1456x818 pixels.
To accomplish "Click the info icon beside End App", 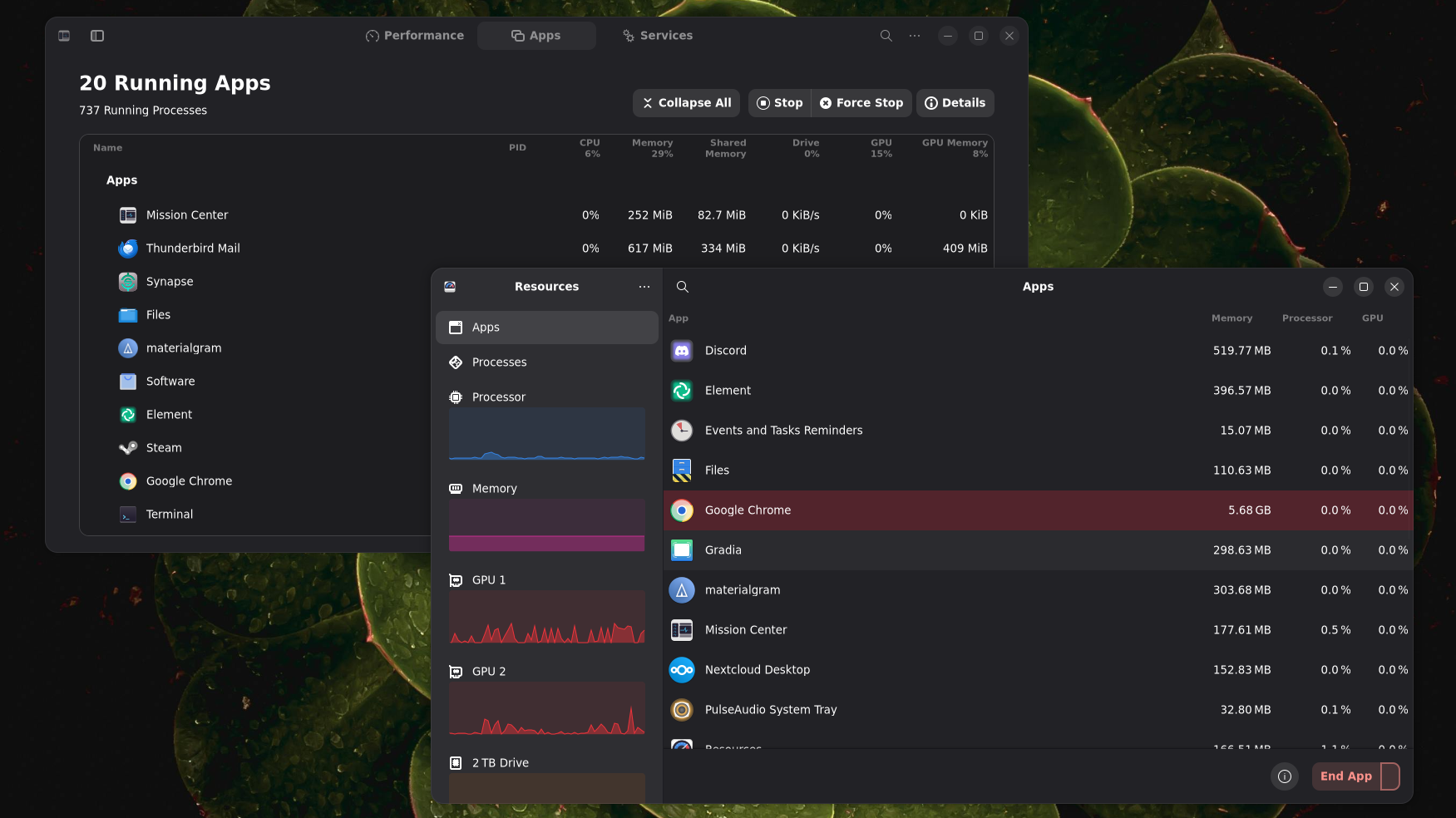I will [x=1284, y=776].
